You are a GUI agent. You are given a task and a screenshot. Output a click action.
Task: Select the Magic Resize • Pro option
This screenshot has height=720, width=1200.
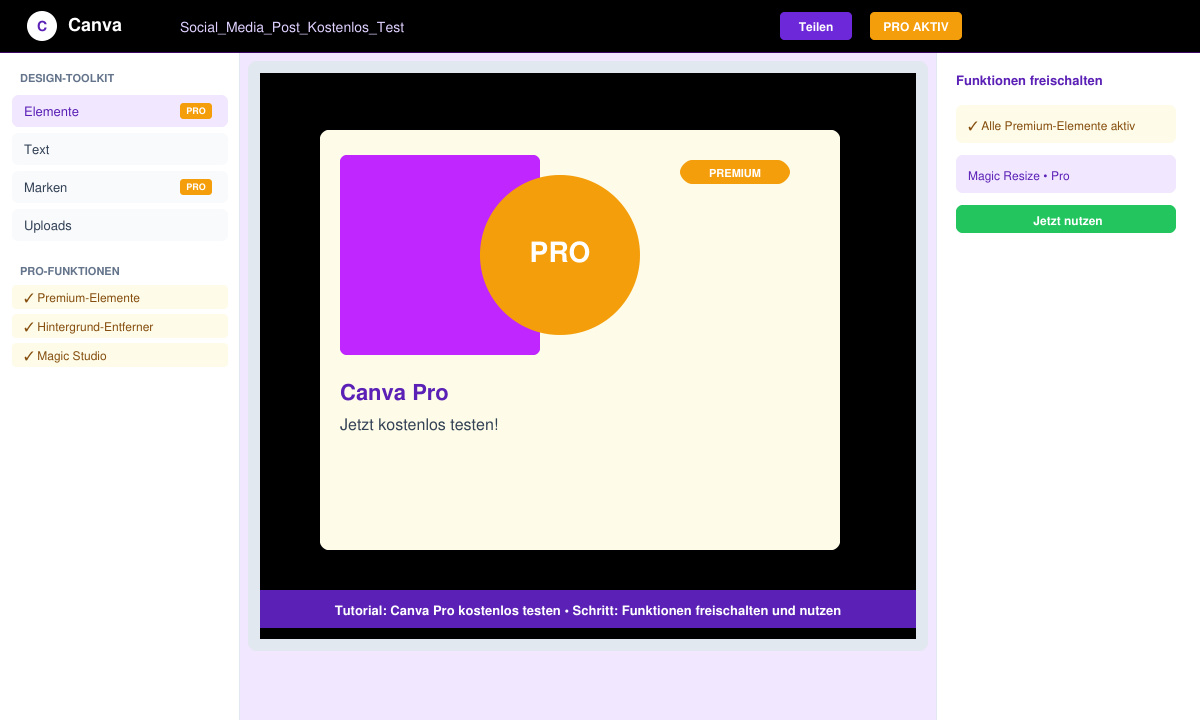[x=1066, y=174]
